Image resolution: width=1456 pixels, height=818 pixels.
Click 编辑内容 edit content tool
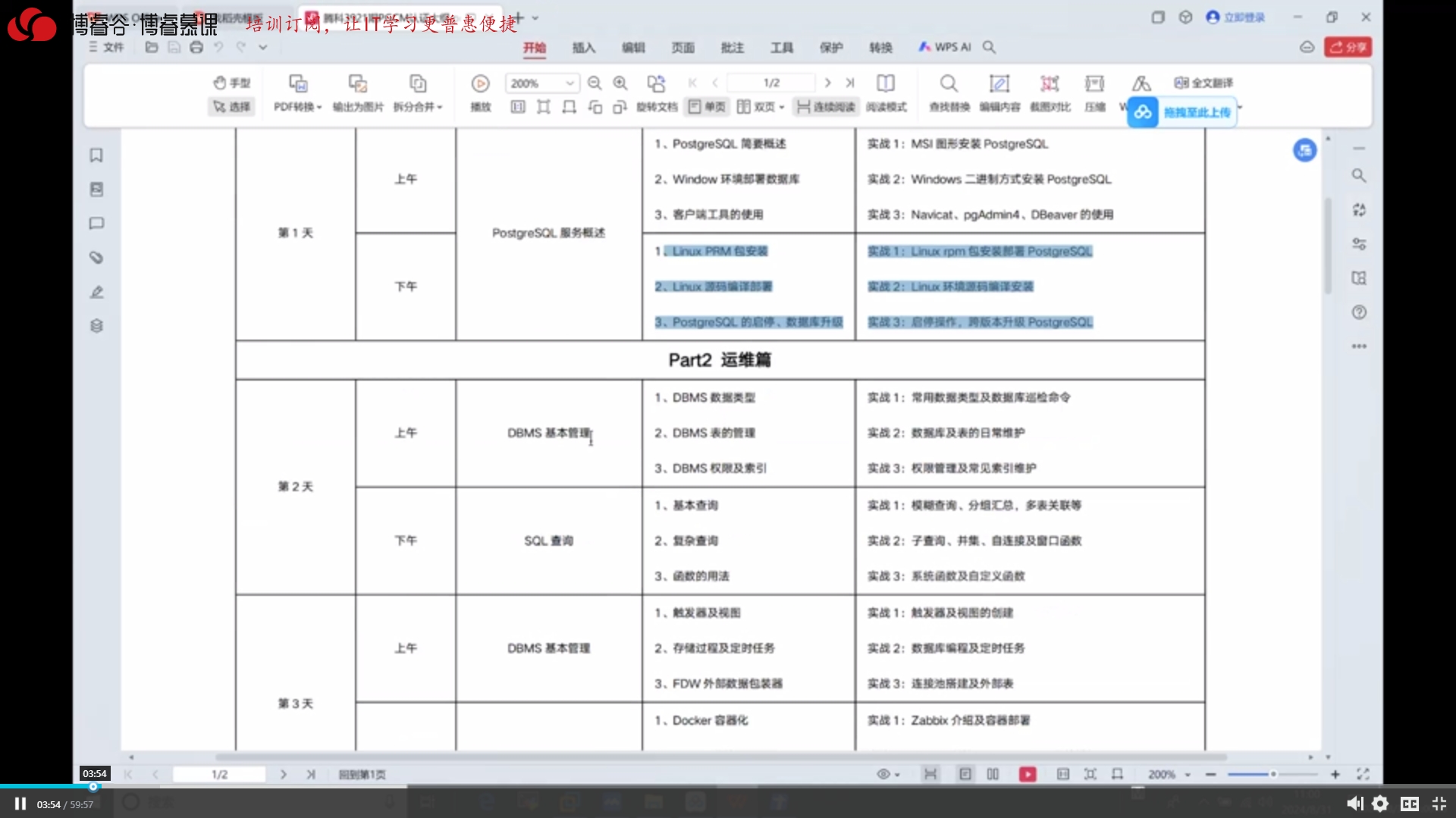[x=999, y=92]
